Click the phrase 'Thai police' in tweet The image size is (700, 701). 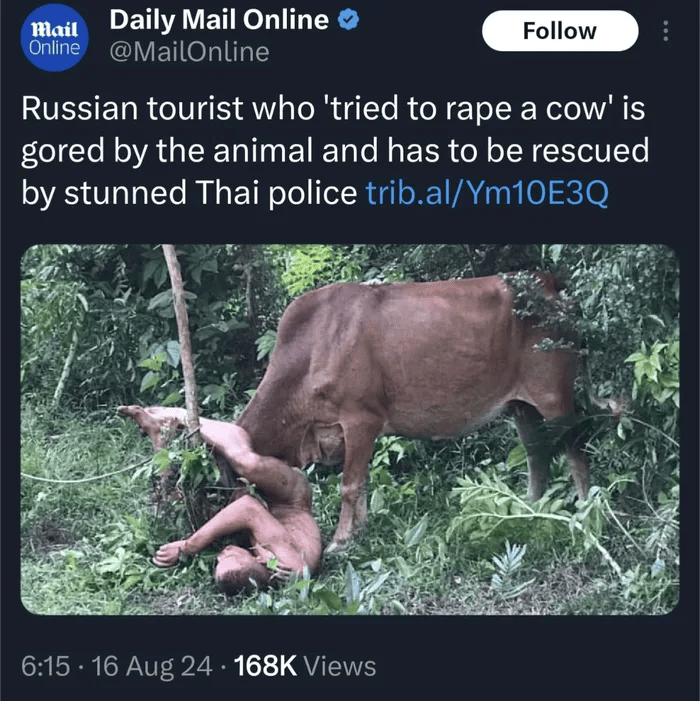tap(276, 193)
